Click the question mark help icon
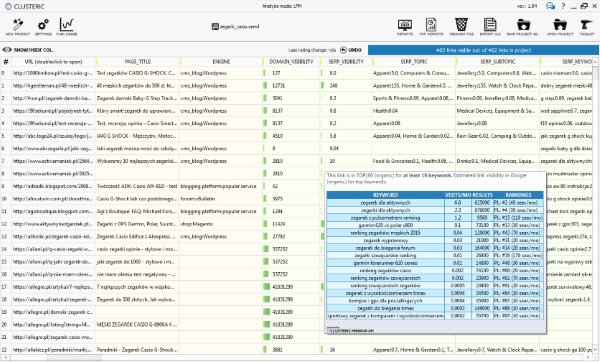This screenshot has height=362, width=600. click(563, 6)
